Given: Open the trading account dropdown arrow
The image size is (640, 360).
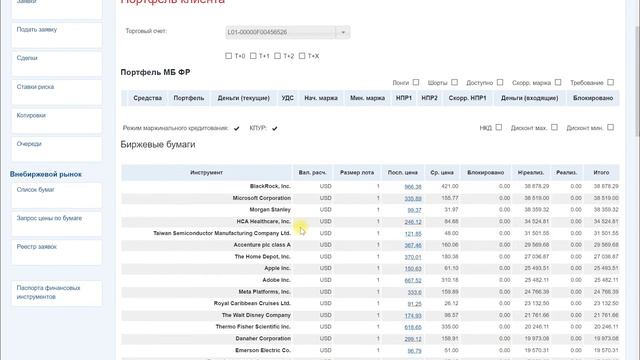Looking at the screenshot, I should pos(343,32).
